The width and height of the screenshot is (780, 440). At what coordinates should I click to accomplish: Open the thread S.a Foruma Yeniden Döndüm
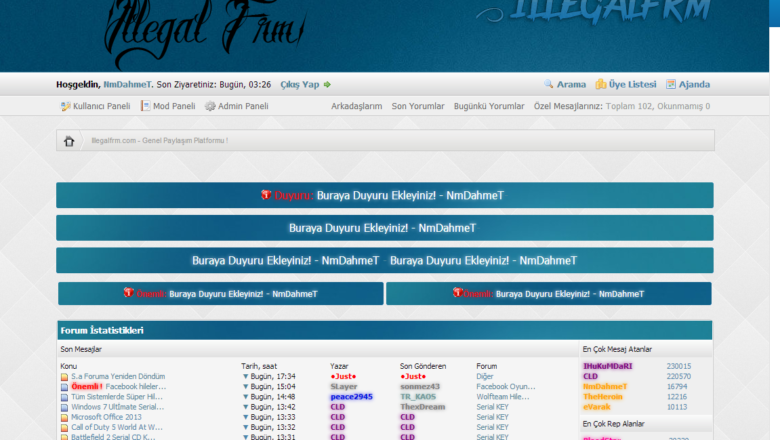(x=118, y=376)
